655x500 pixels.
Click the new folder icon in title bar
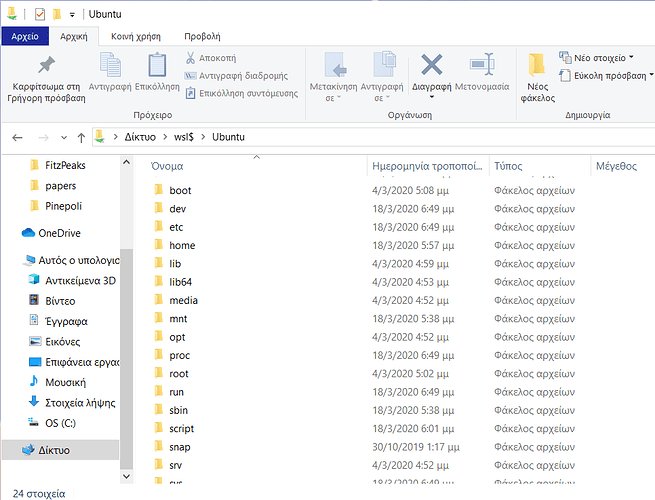click(x=57, y=14)
